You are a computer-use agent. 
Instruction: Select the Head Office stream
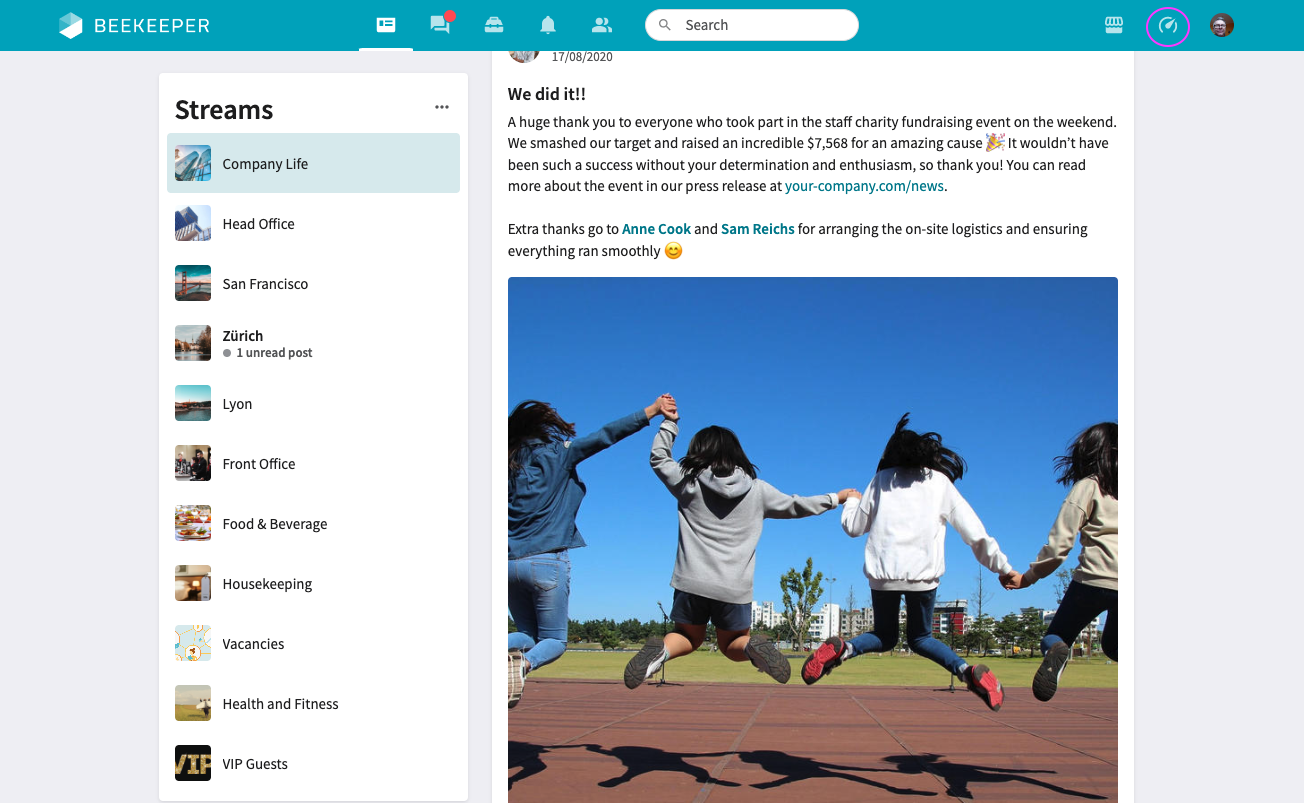click(x=313, y=224)
